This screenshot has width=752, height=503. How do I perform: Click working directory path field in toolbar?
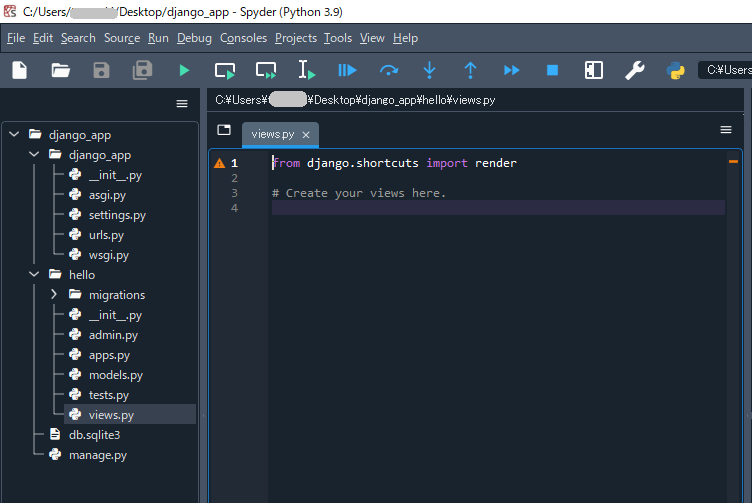[x=725, y=70]
